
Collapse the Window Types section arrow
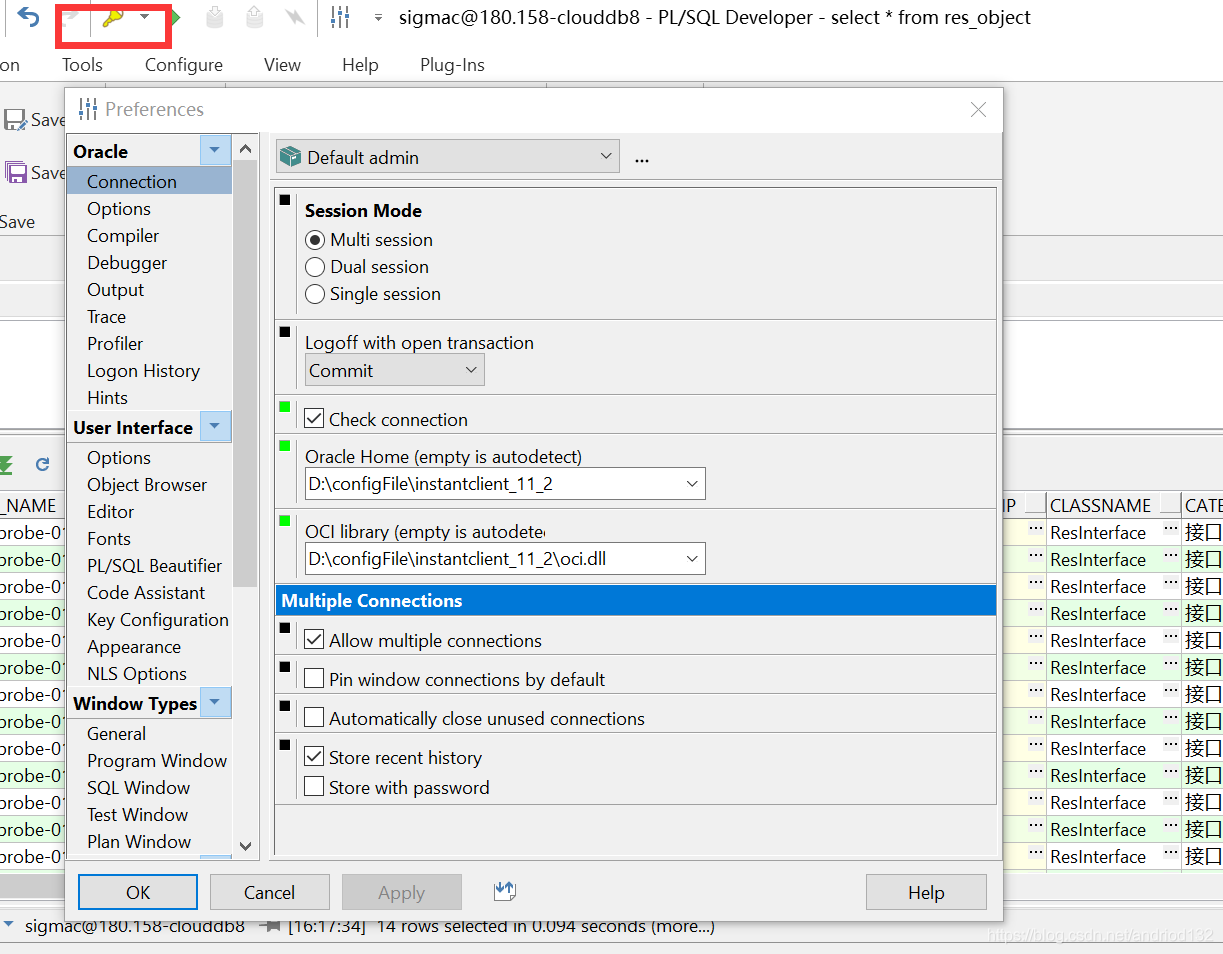215,703
